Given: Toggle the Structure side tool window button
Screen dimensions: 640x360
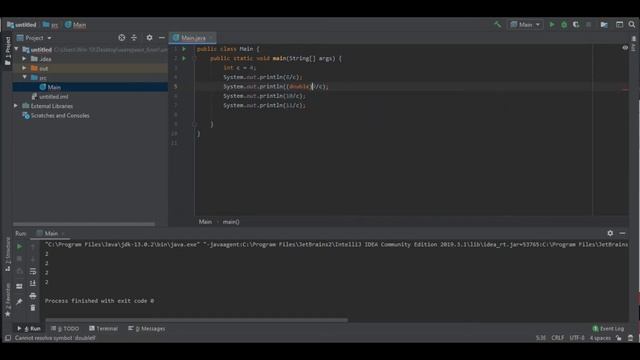Looking at the screenshot, I should 8,253.
